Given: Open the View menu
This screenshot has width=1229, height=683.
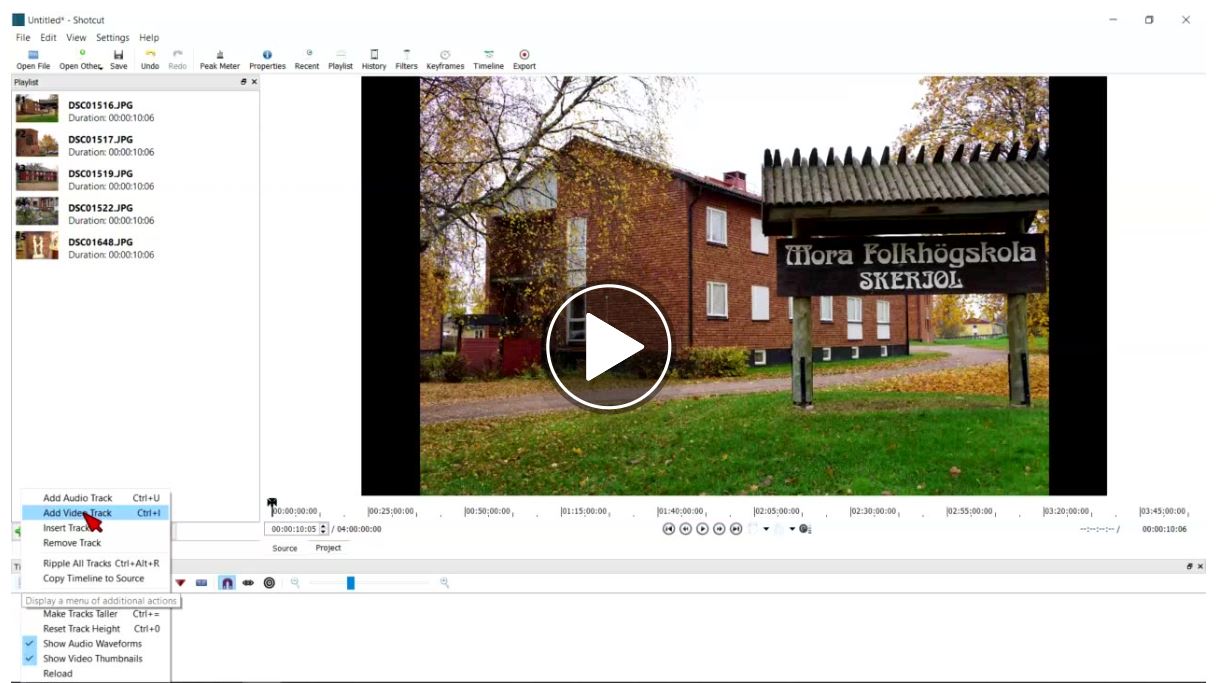Looking at the screenshot, I should coord(76,38).
